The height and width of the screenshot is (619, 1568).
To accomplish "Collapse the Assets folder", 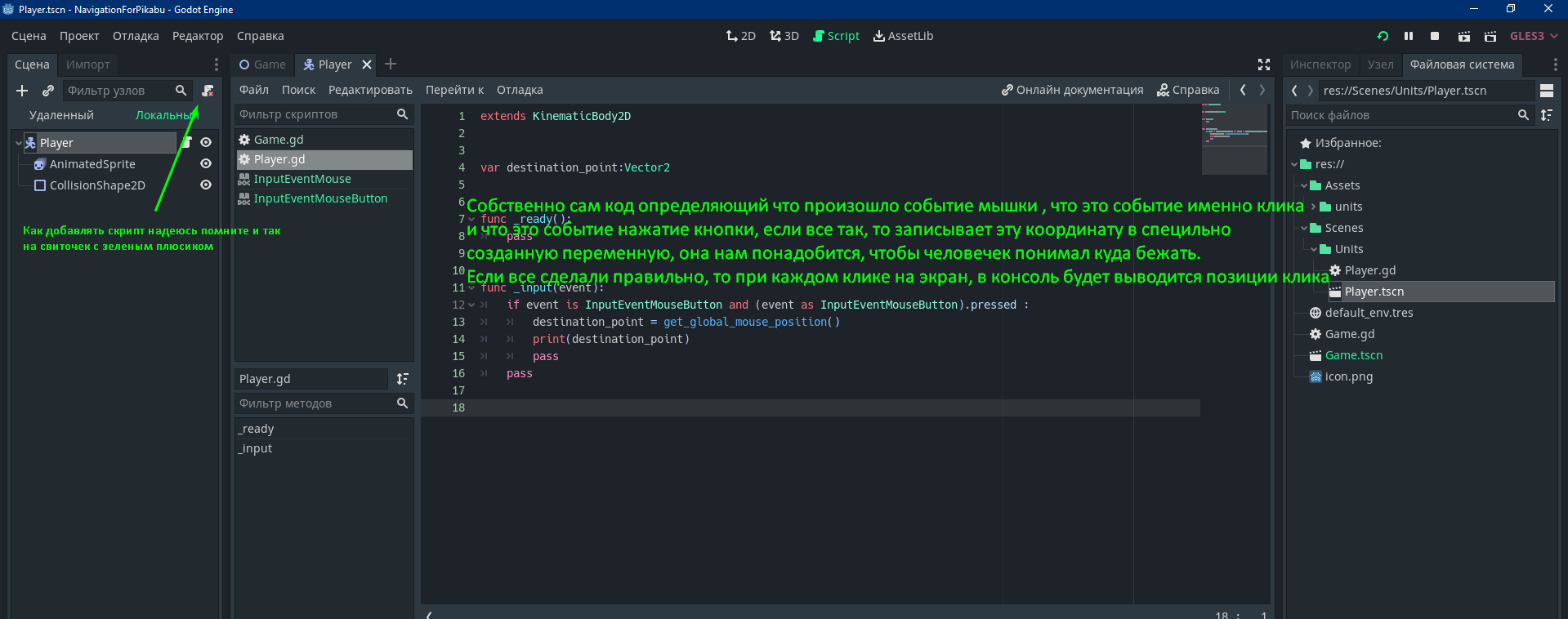I will 1304,185.
